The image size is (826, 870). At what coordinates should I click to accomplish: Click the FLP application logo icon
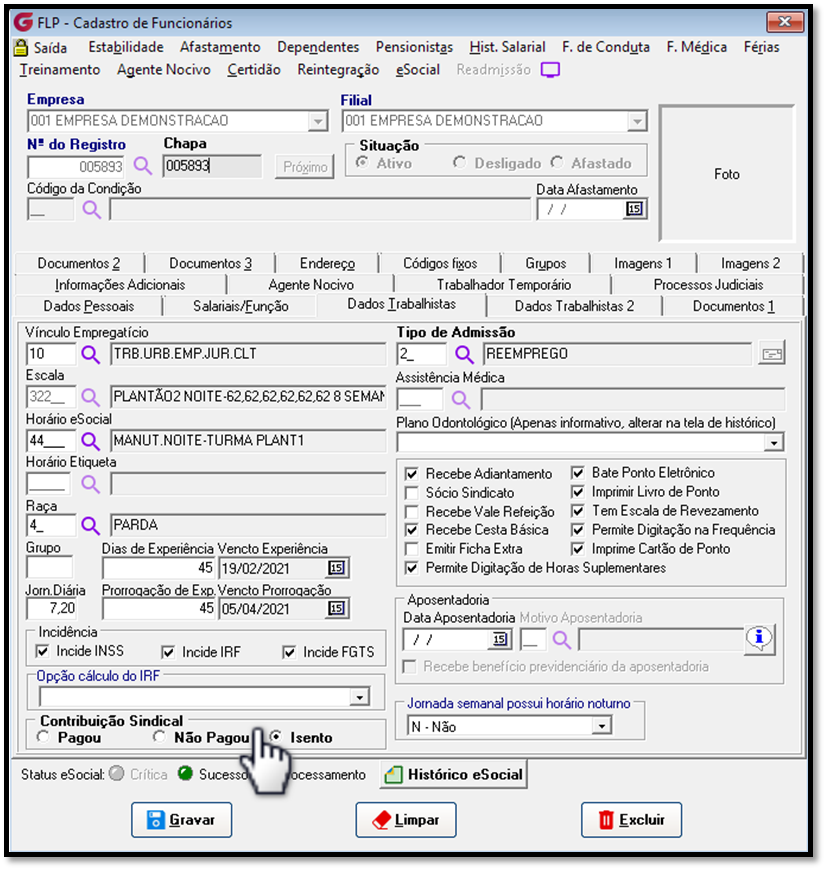[23, 23]
